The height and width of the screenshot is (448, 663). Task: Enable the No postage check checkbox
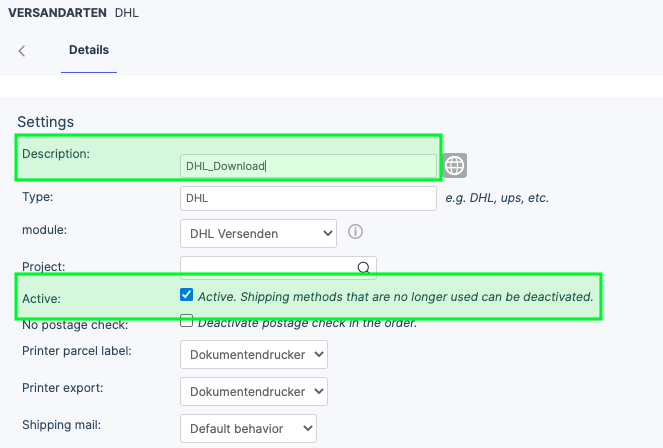coord(186,320)
